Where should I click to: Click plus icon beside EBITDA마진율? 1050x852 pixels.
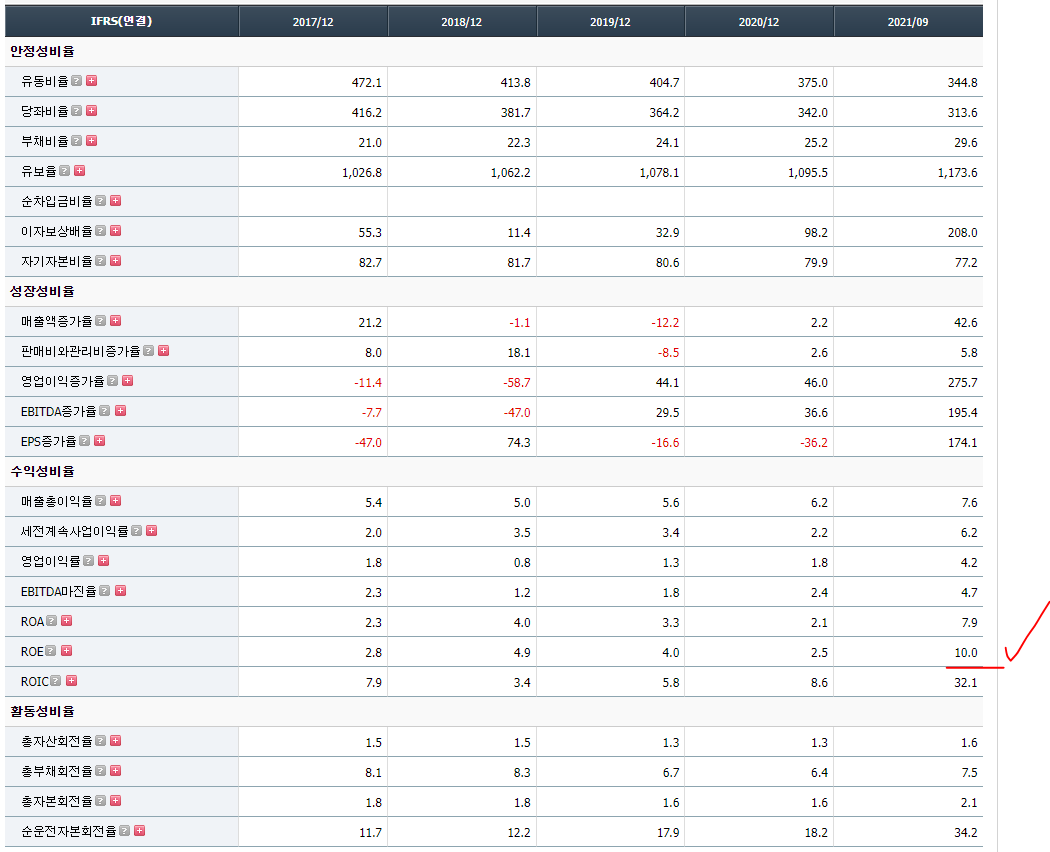(121, 591)
